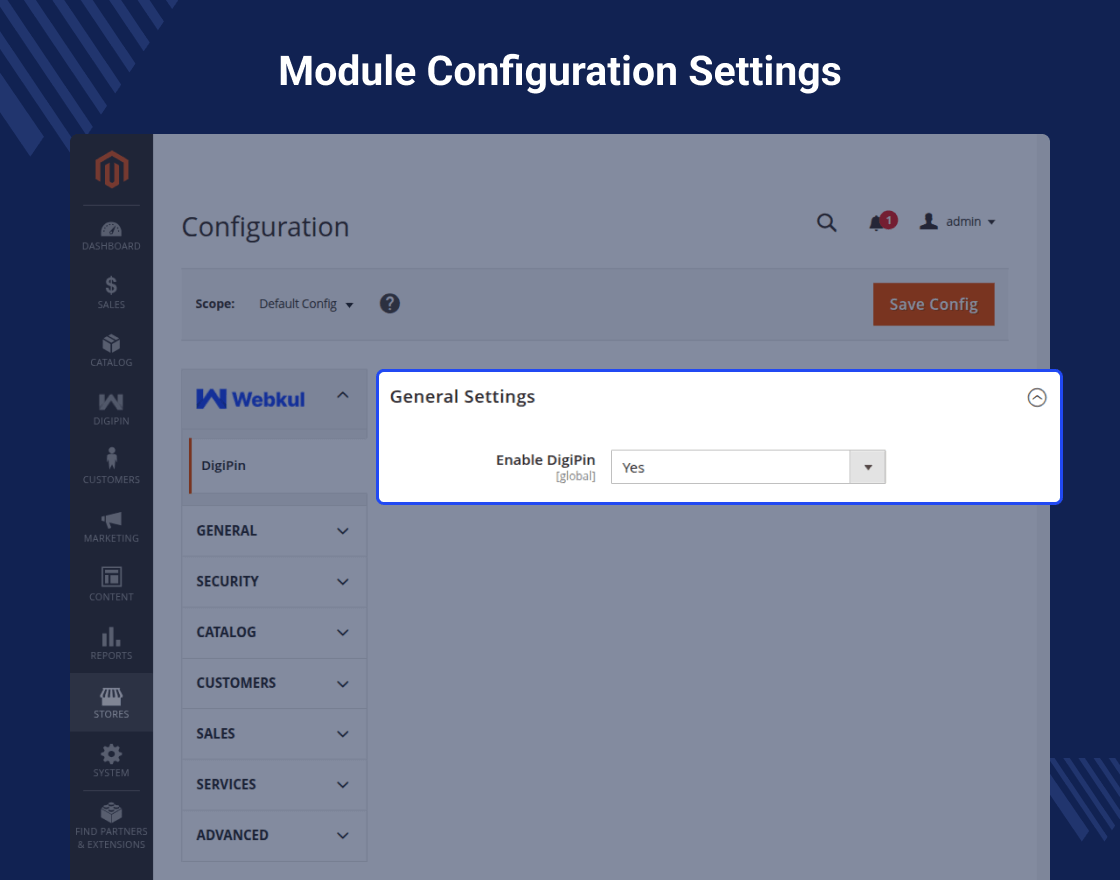
Task: Open the Dashboard sidebar icon
Action: coord(111,236)
